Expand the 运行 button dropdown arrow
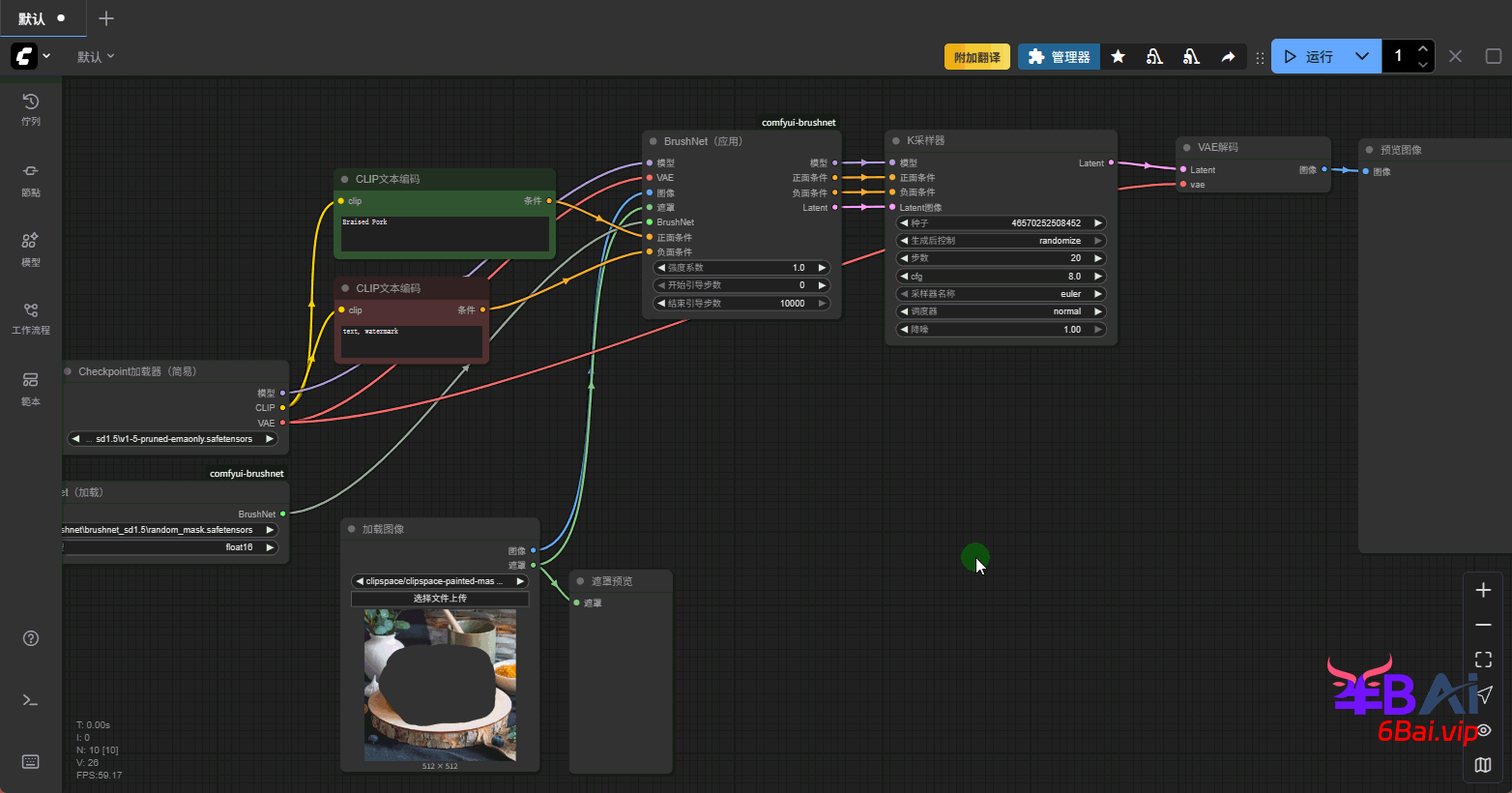This screenshot has height=793, width=1512. click(1361, 56)
